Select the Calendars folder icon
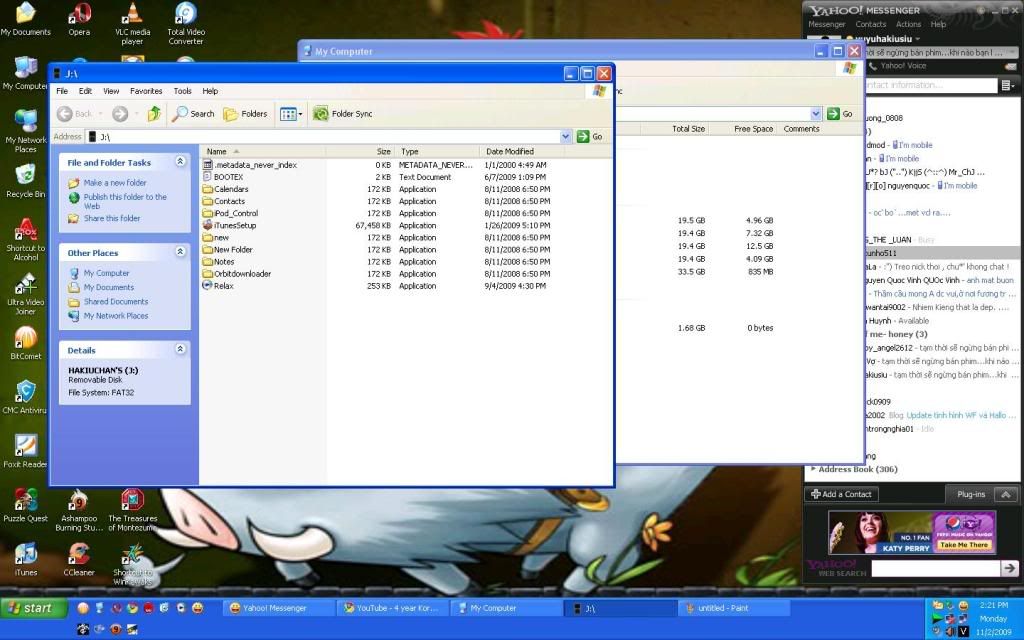The width and height of the screenshot is (1024, 640). 208,189
